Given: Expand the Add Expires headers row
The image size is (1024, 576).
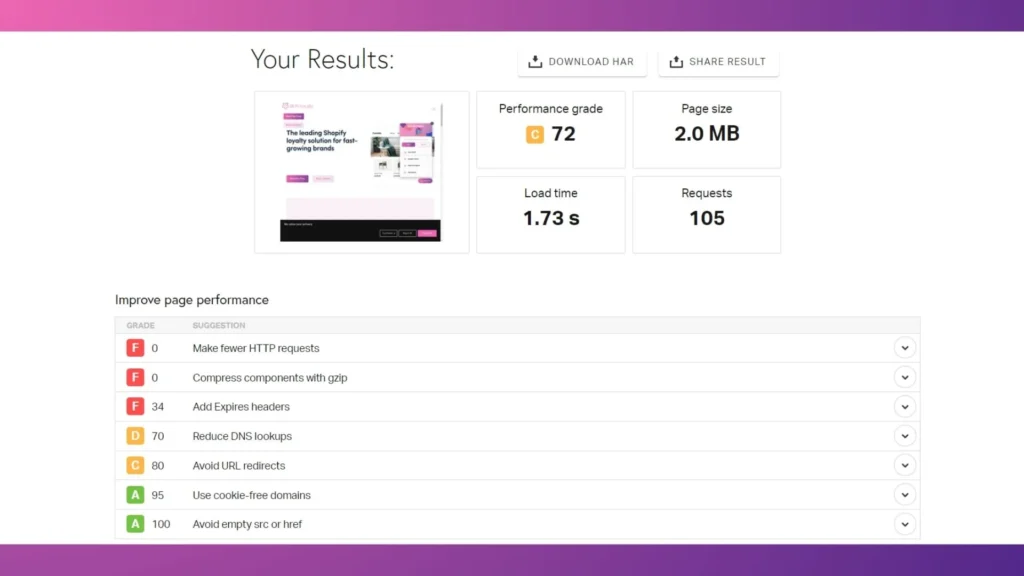Looking at the screenshot, I should 905,407.
